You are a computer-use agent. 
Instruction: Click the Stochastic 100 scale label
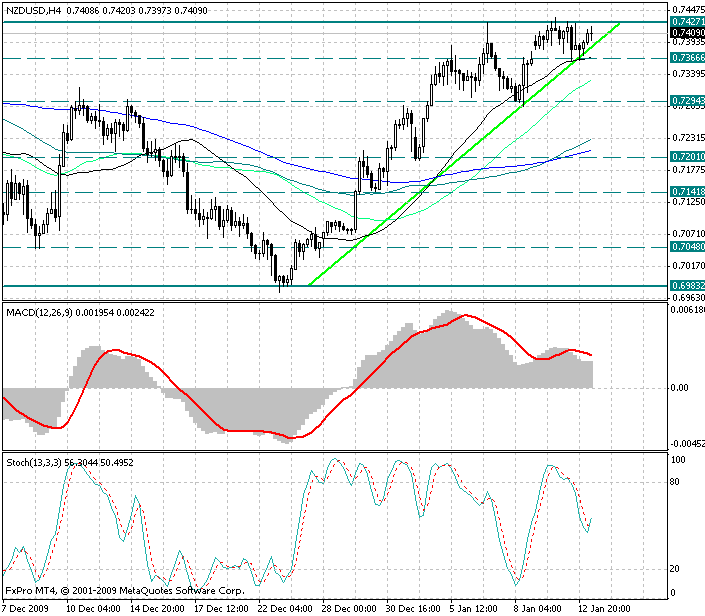[x=678, y=460]
